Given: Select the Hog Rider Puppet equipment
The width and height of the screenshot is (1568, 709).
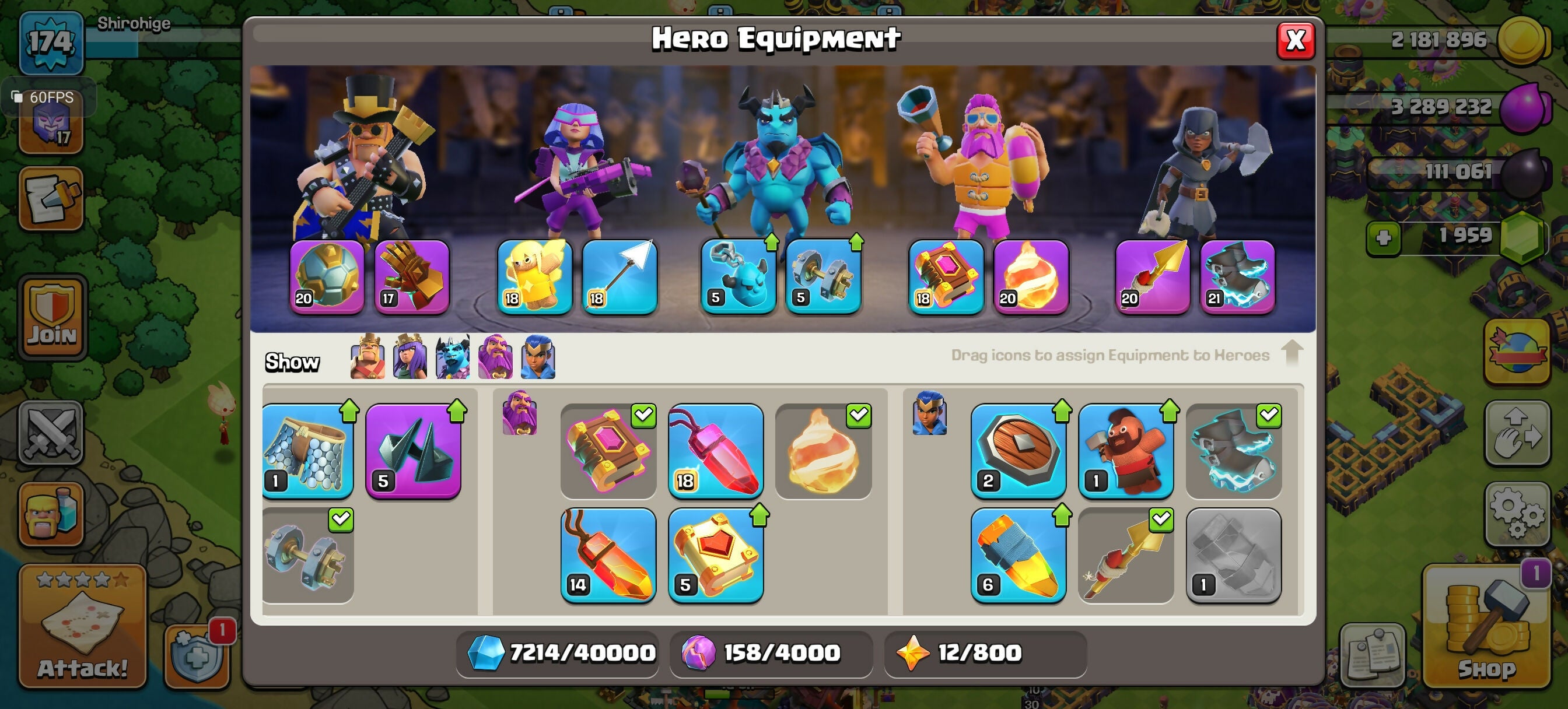Looking at the screenshot, I should pos(1125,451).
